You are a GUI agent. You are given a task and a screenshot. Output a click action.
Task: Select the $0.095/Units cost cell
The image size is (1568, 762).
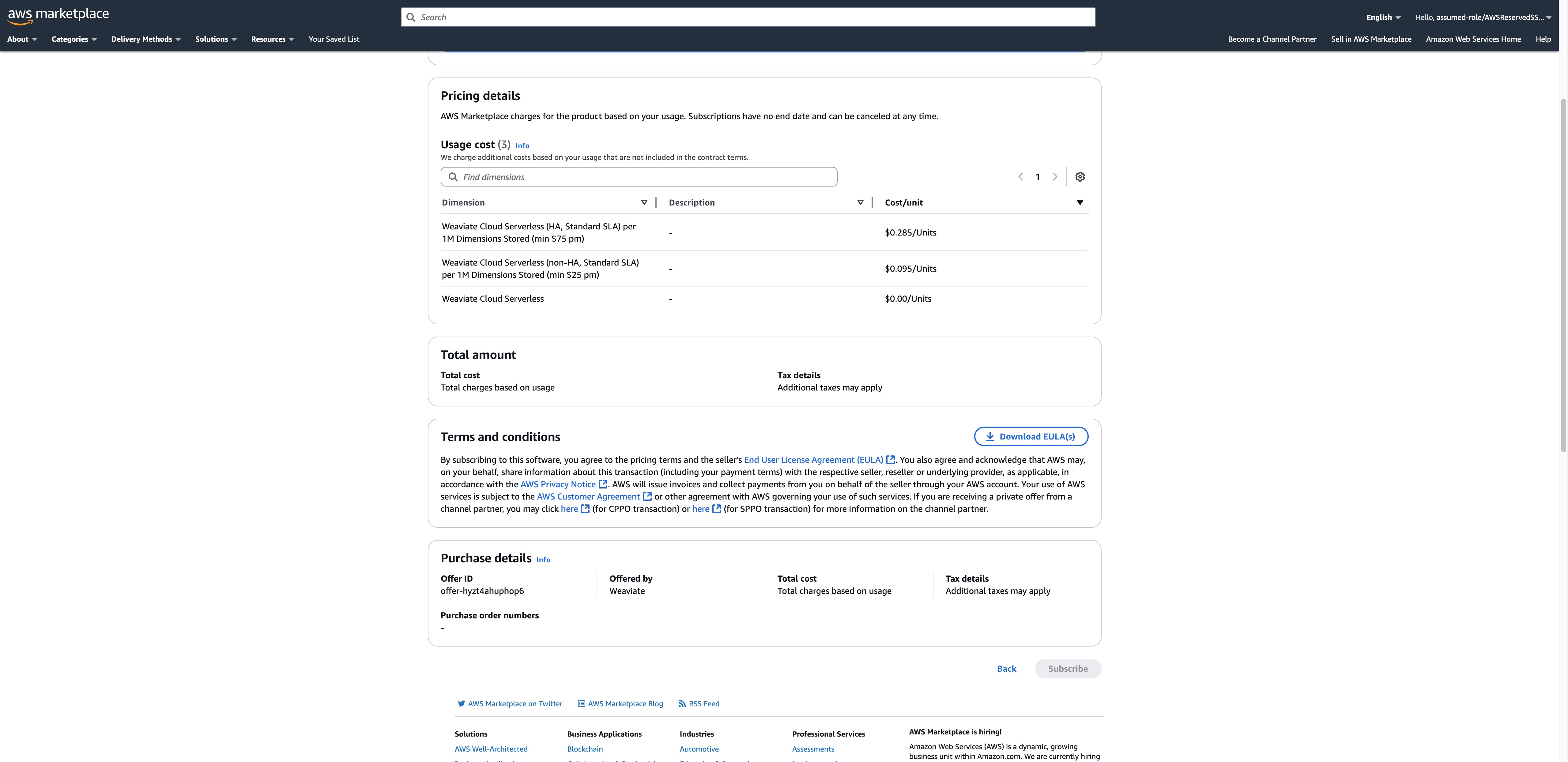pos(910,268)
